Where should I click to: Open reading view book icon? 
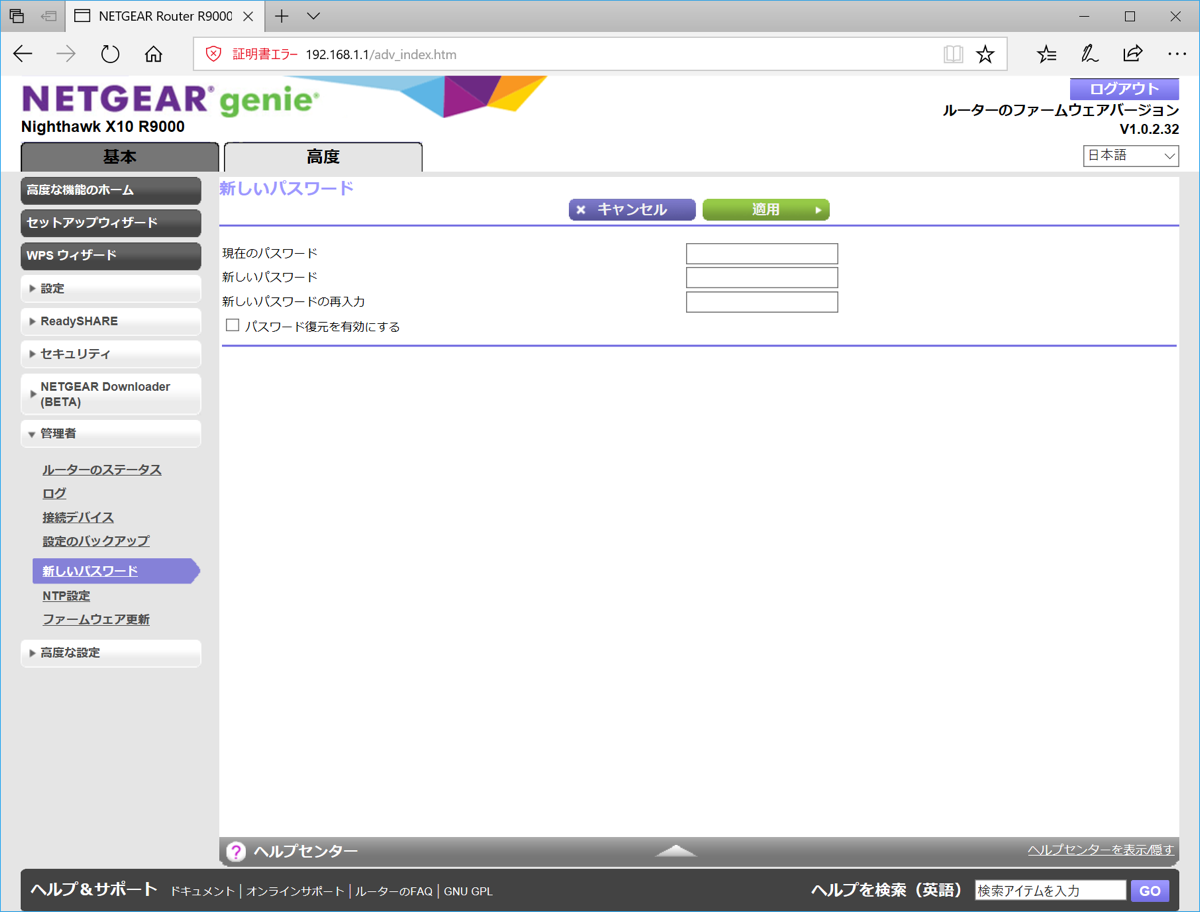tap(953, 54)
